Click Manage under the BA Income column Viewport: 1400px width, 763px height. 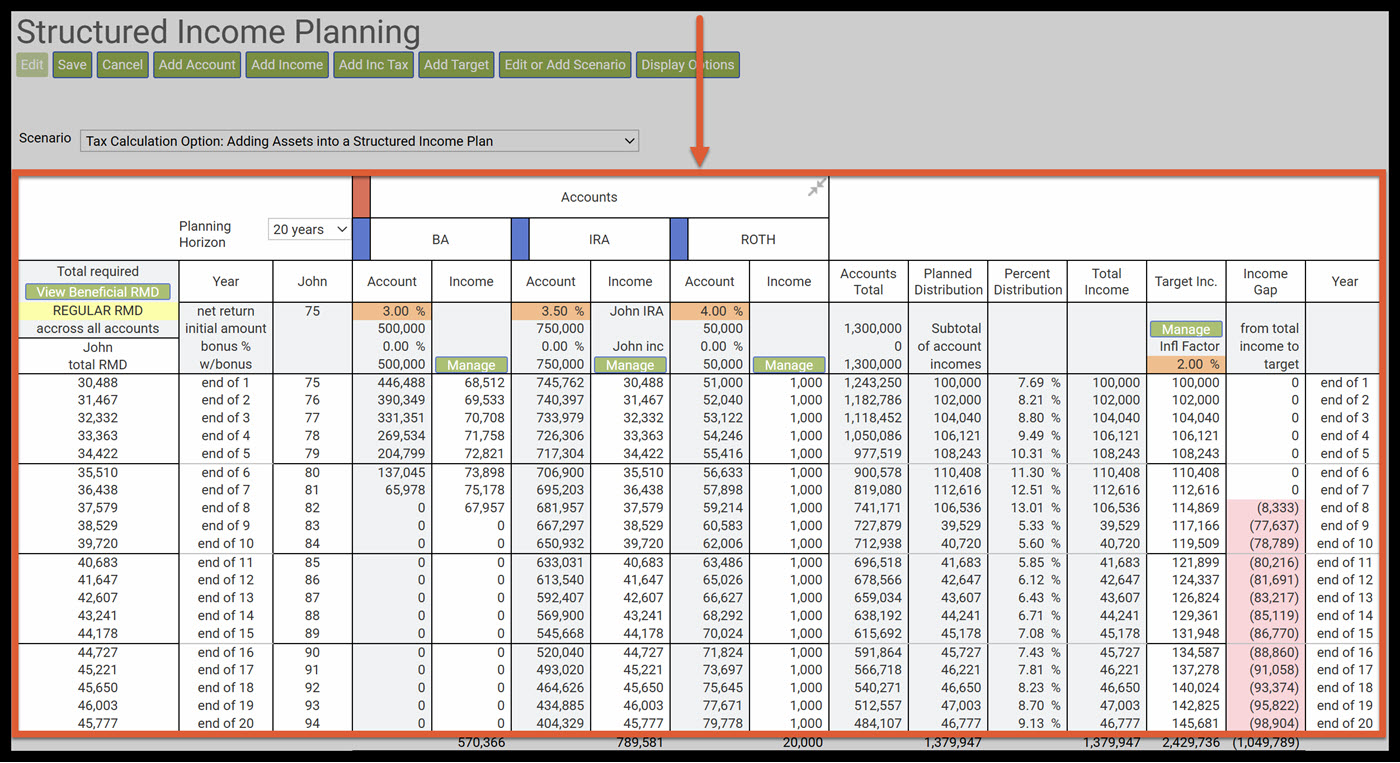pyautogui.click(x=471, y=365)
